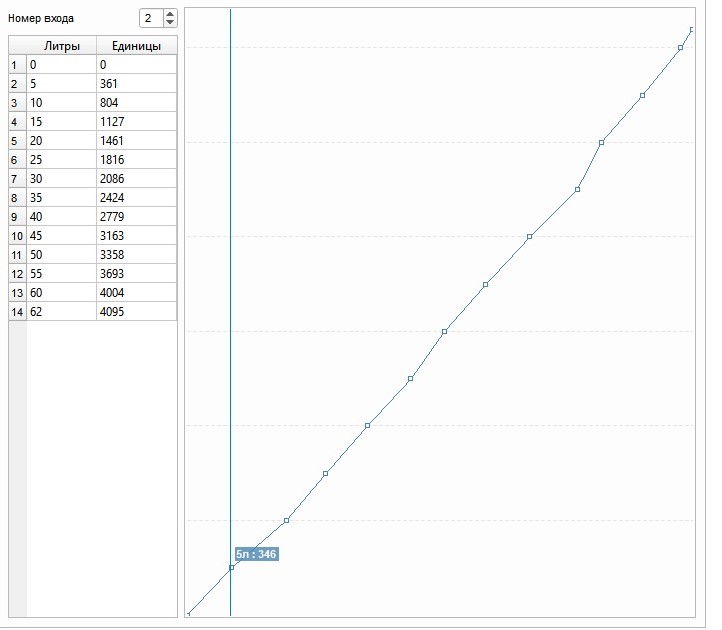
Task: Decrease the input number with down arrow
Action: pyautogui.click(x=169, y=23)
